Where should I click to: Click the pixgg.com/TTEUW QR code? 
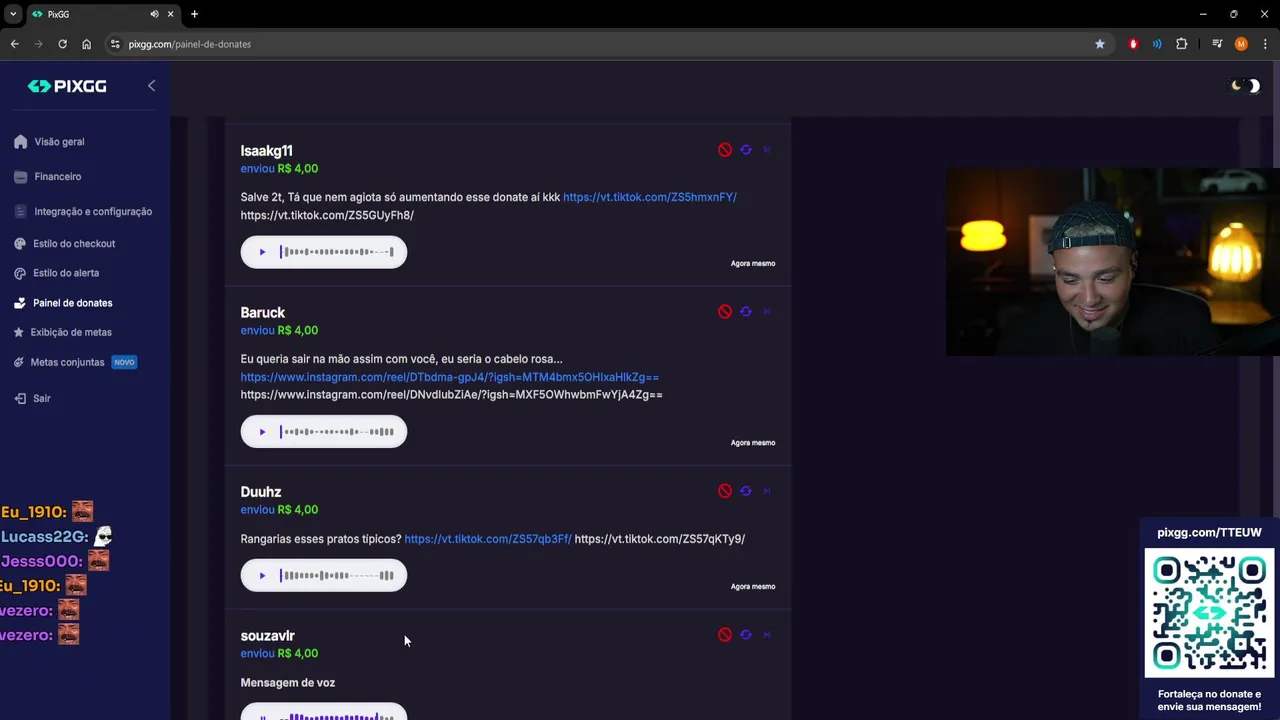(x=1209, y=613)
